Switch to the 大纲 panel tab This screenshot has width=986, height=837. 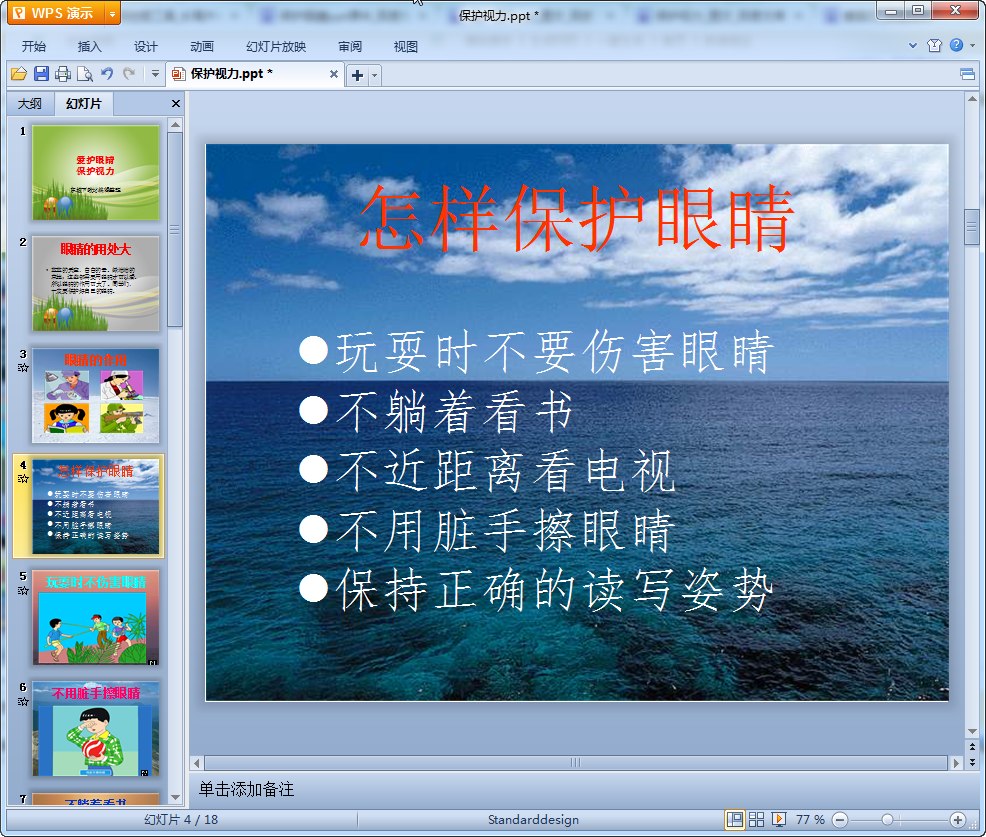30,104
